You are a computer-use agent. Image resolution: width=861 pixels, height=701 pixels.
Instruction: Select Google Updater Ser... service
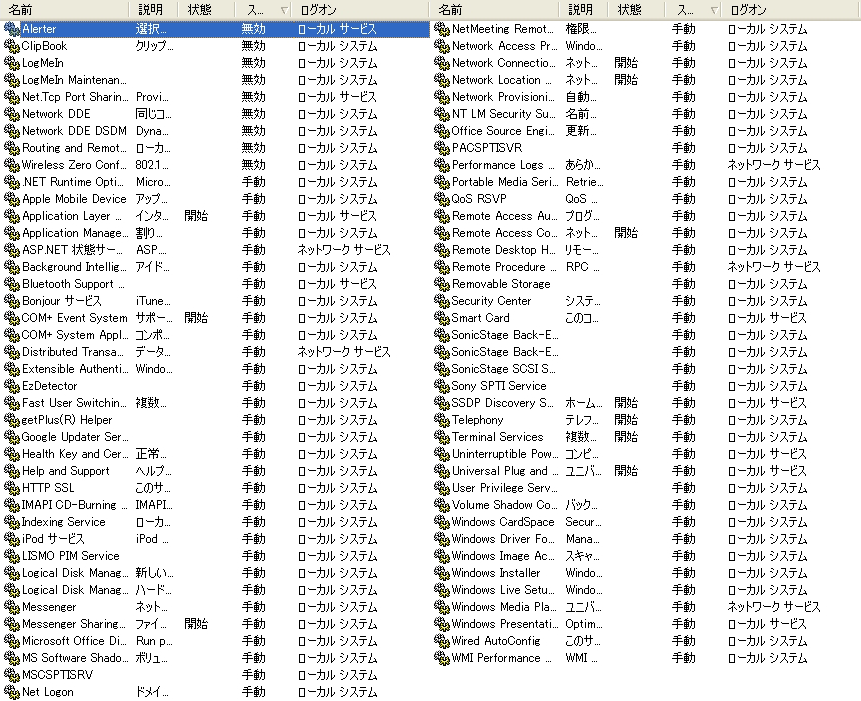click(75, 437)
